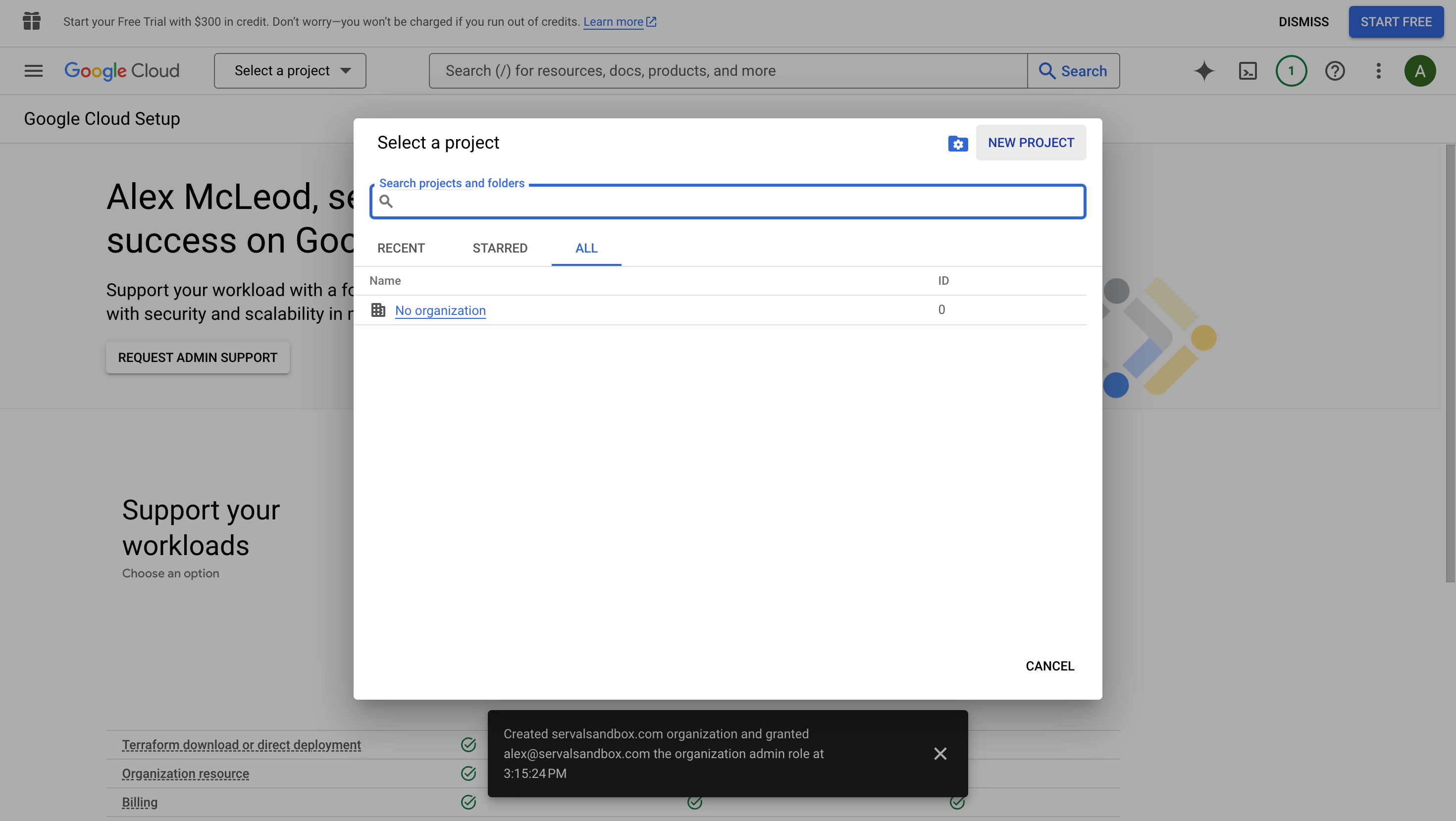Open the Gemini sparkle assistant icon
Image resolution: width=1456 pixels, height=821 pixels.
1204,71
